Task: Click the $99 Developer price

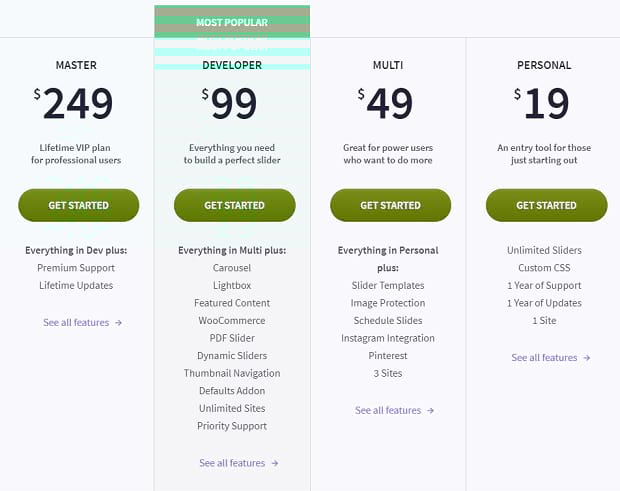Action: coord(229,103)
